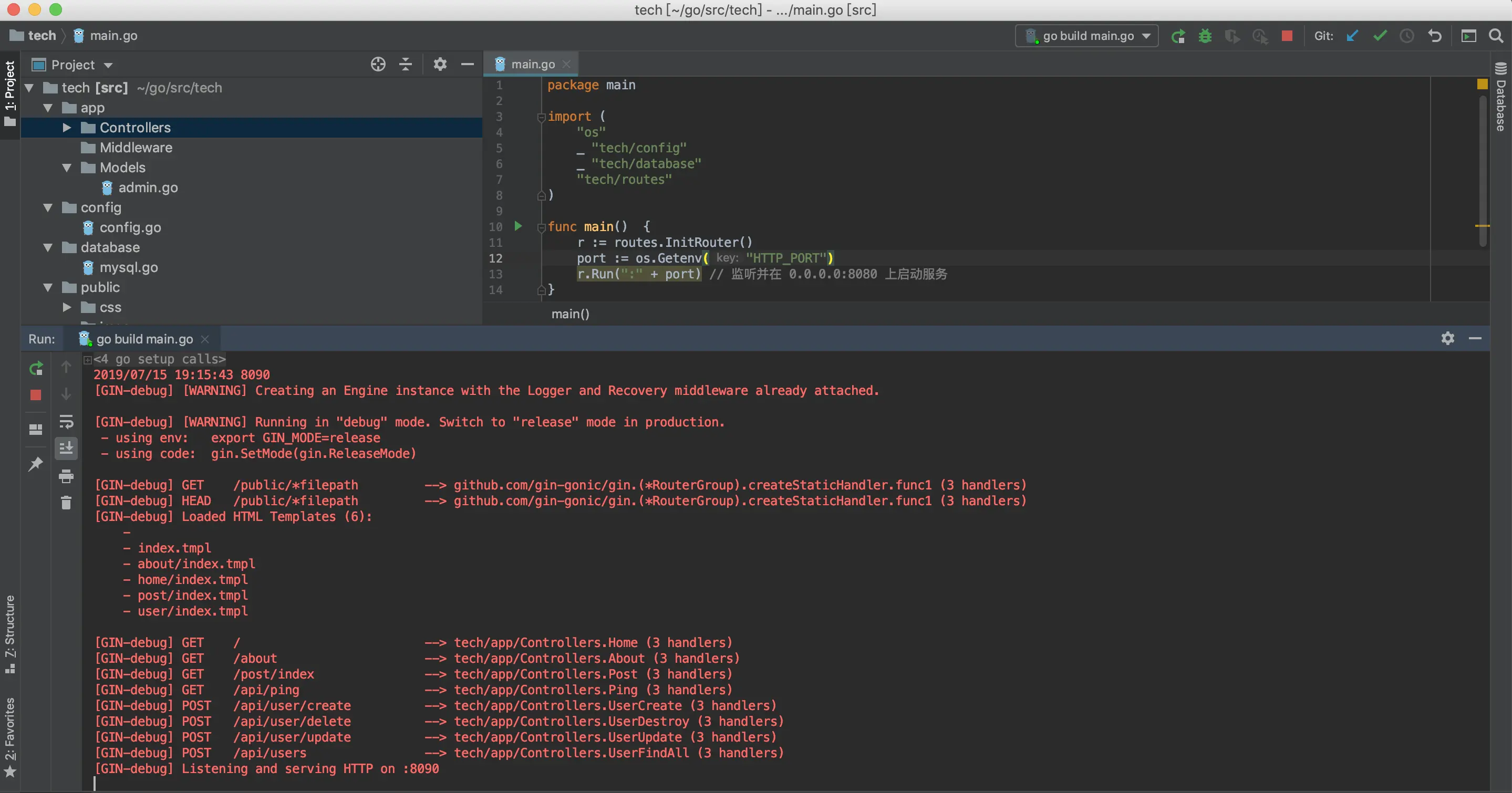Screen dimensions: 1512x793
Task: Toggle pin tab in Run panel
Action: coord(36,464)
